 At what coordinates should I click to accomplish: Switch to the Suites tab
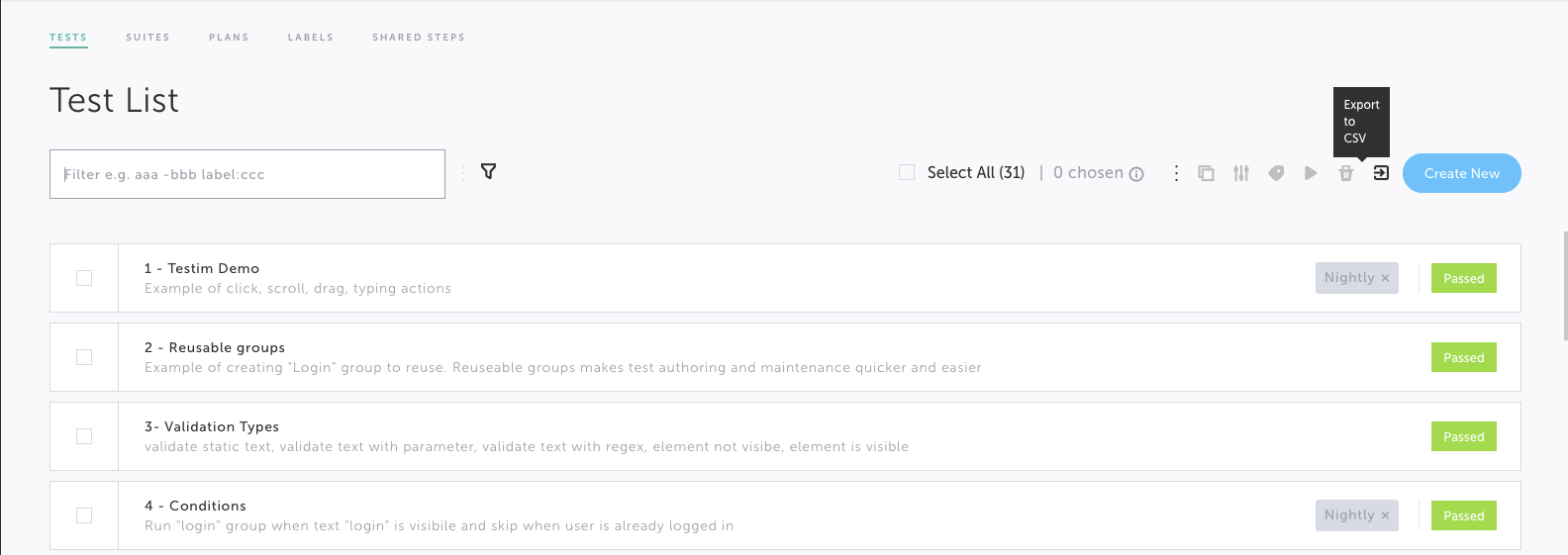pos(147,38)
